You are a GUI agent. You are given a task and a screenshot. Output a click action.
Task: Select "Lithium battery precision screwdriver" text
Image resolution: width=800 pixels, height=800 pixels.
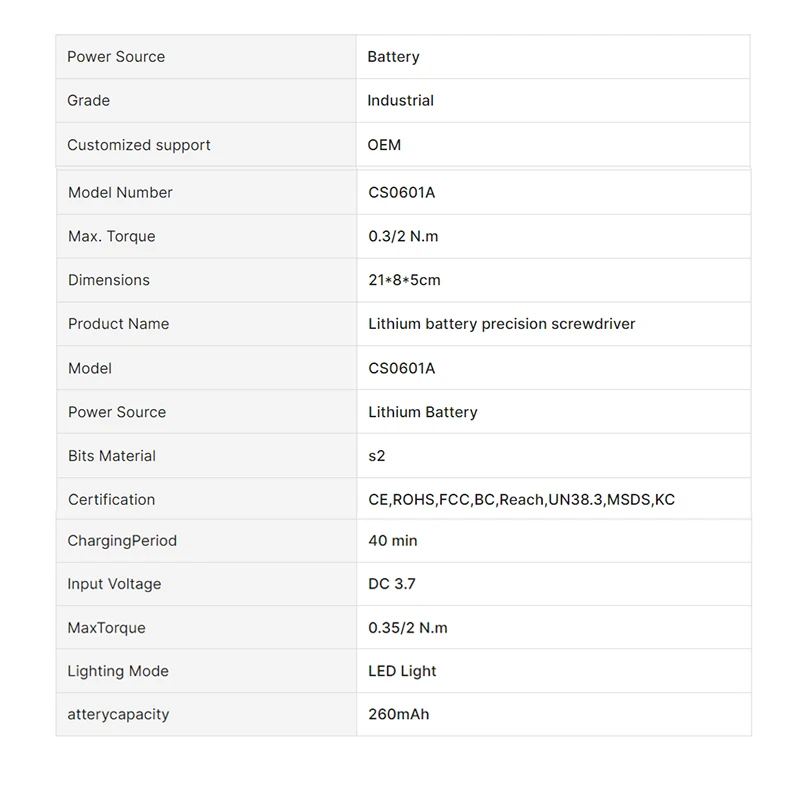pyautogui.click(x=501, y=324)
